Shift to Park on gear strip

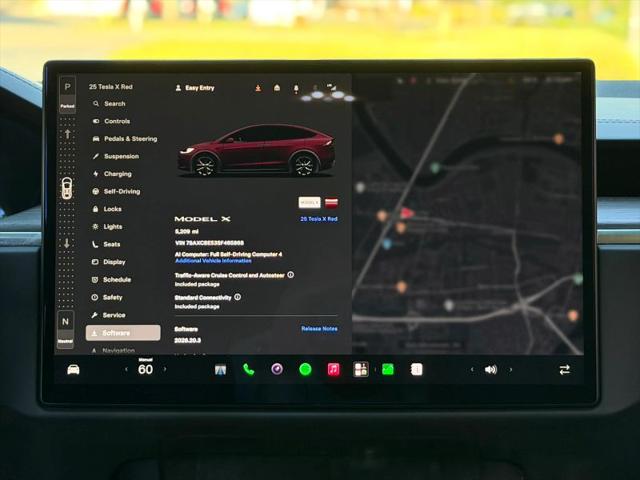pos(67,95)
